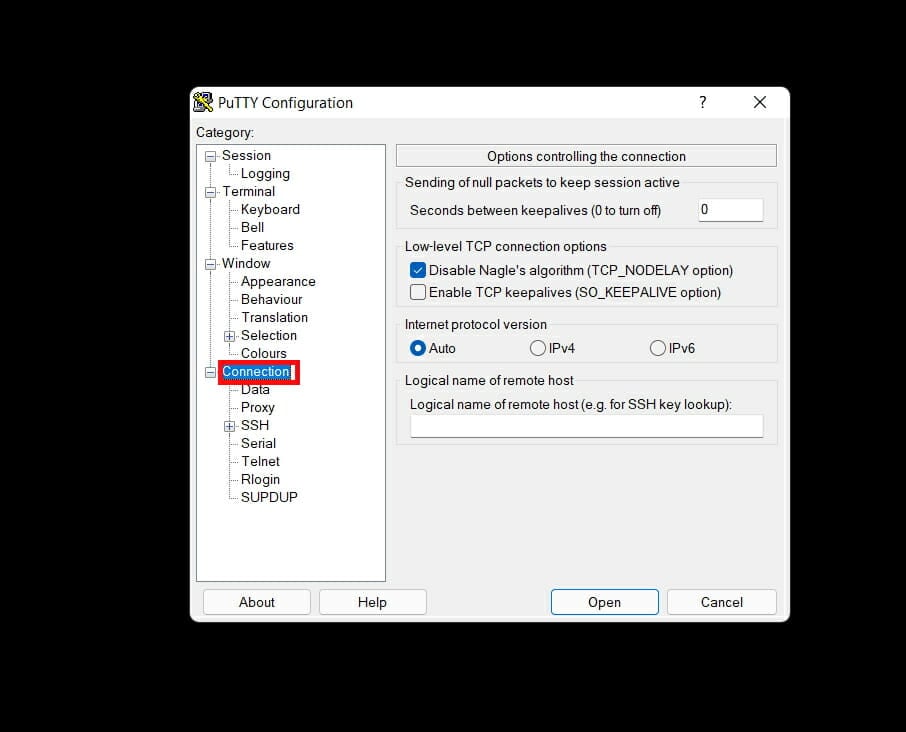Open the Window category
Viewport: 906px width, 732px height.
tap(246, 263)
